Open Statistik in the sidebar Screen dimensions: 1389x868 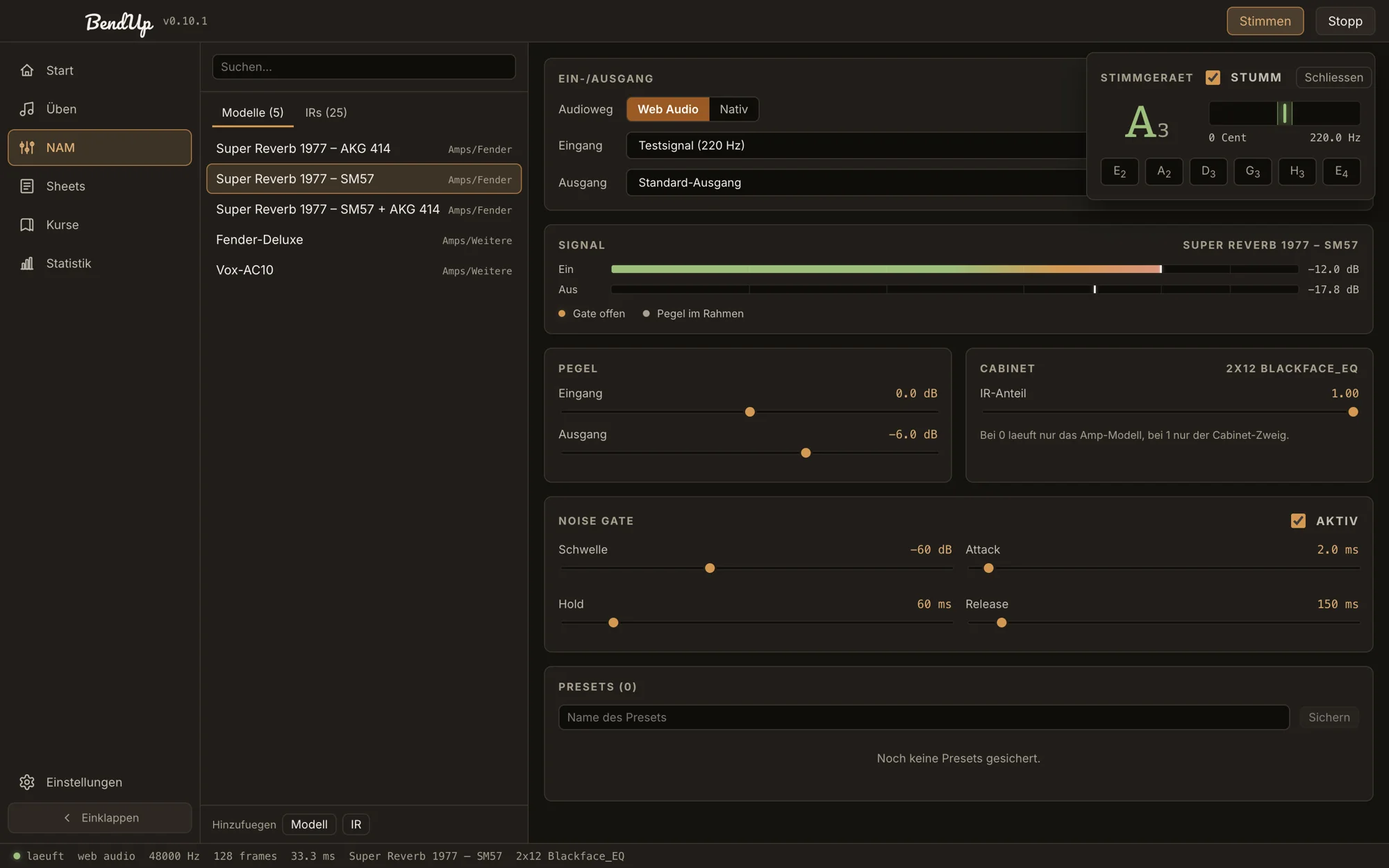(x=100, y=263)
